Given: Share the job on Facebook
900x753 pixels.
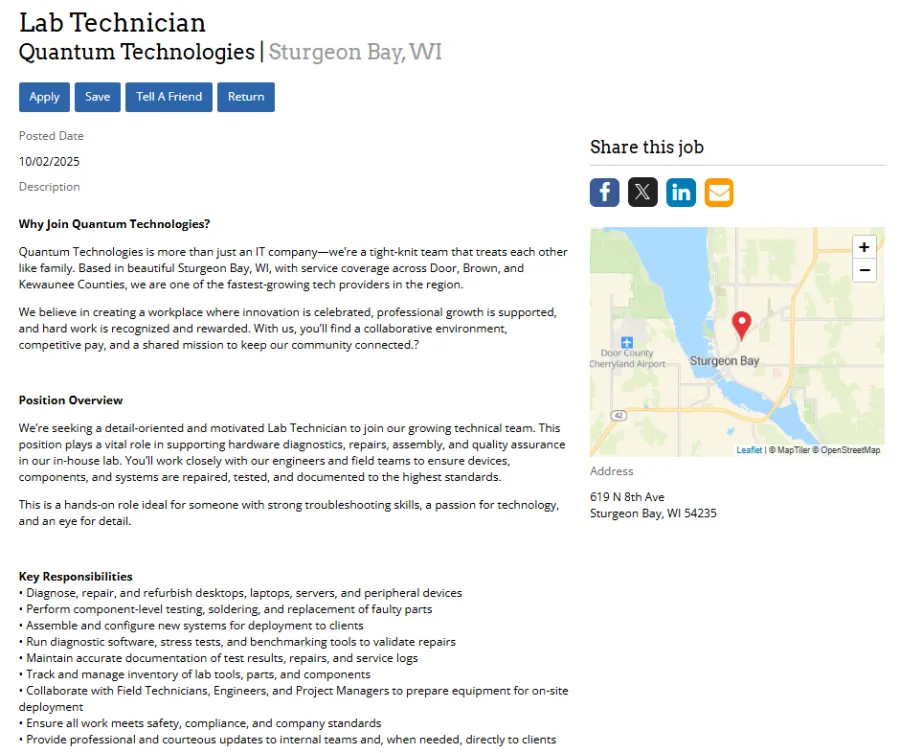Looking at the screenshot, I should click(x=604, y=192).
